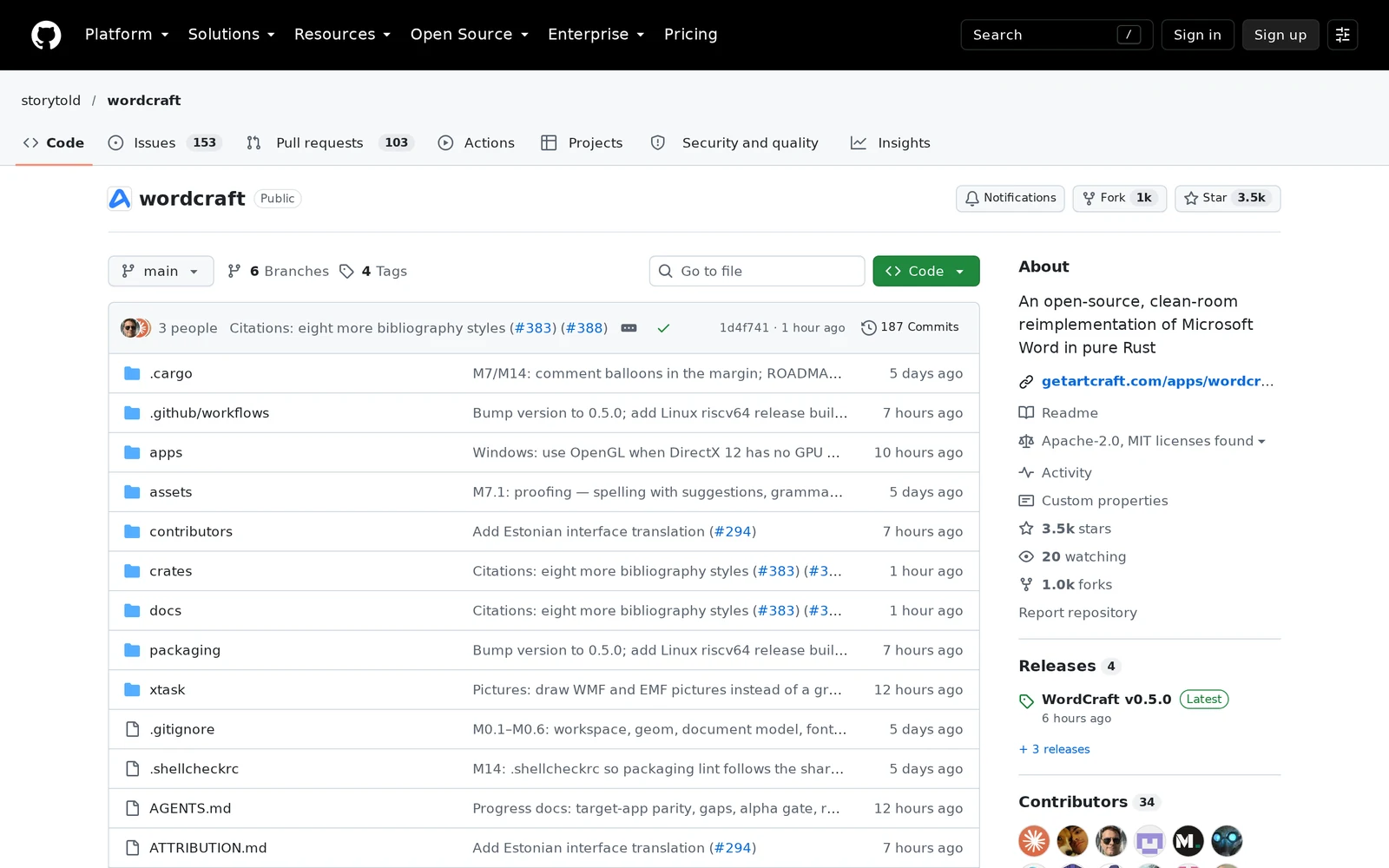Viewport: 1389px width, 868px height.
Task: Open the Resources dropdown
Action: pyautogui.click(x=342, y=35)
